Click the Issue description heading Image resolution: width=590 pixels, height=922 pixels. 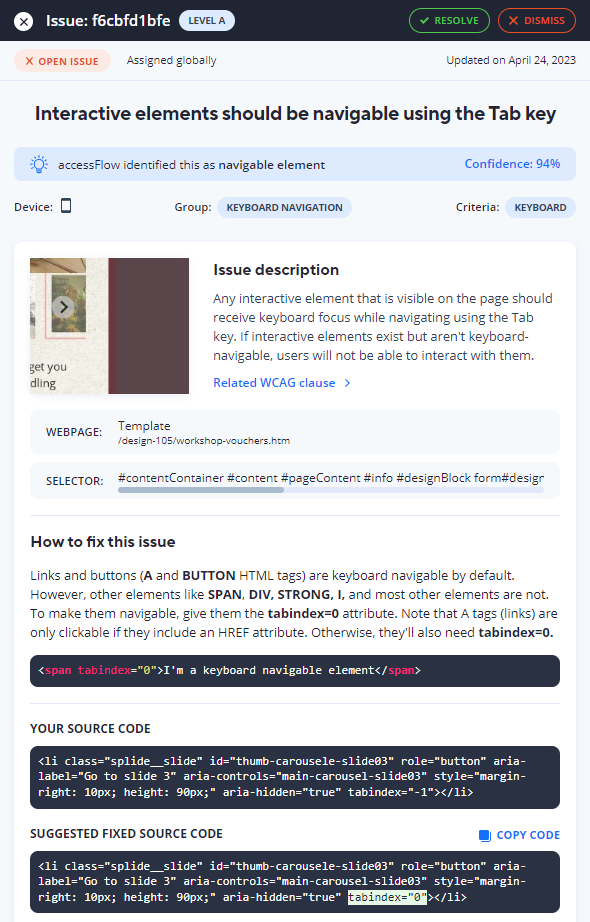[276, 270]
